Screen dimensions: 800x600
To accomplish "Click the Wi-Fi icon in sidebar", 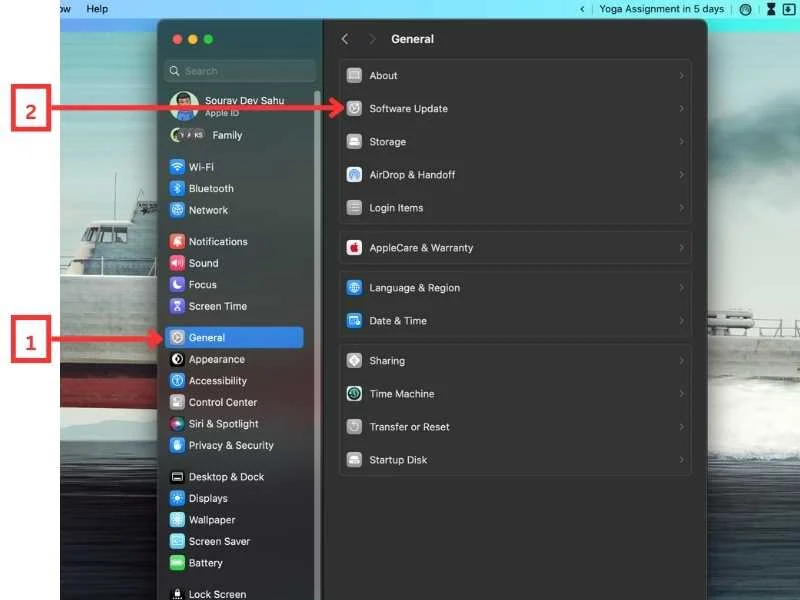I will click(x=177, y=167).
